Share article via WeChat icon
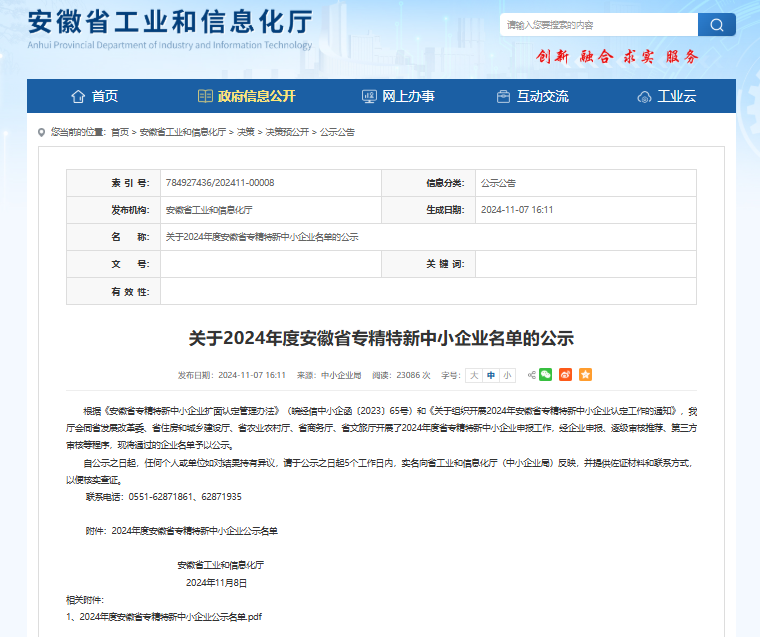This screenshot has width=760, height=637. [545, 375]
